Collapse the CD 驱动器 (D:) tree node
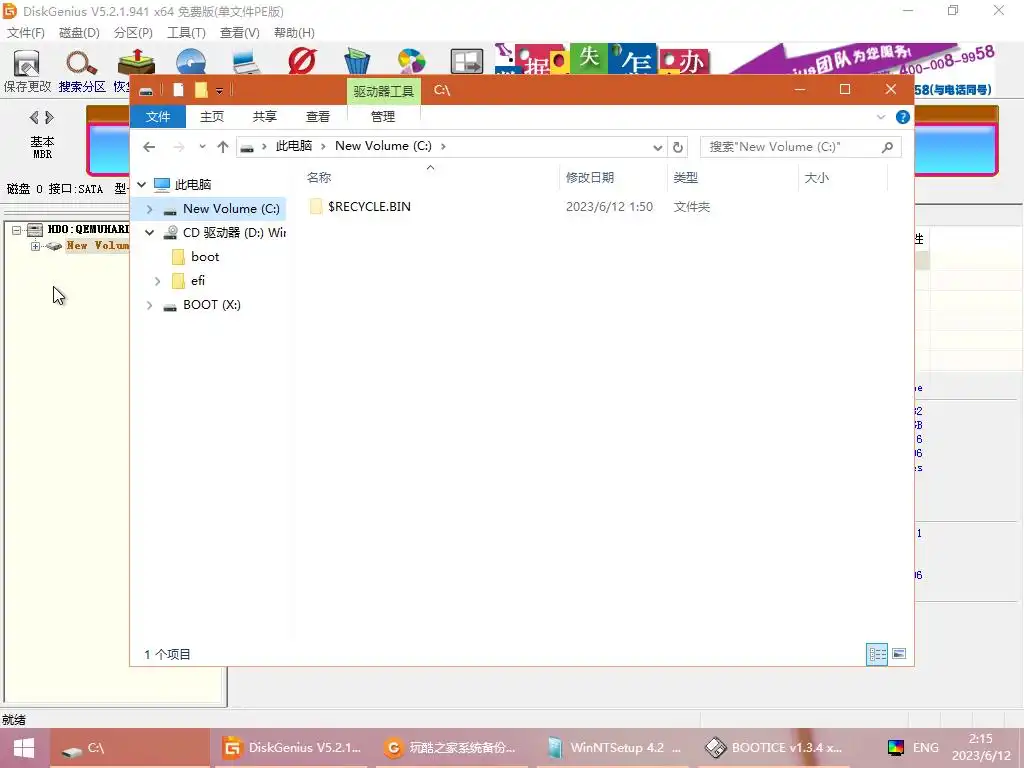The image size is (1024, 768). [150, 232]
